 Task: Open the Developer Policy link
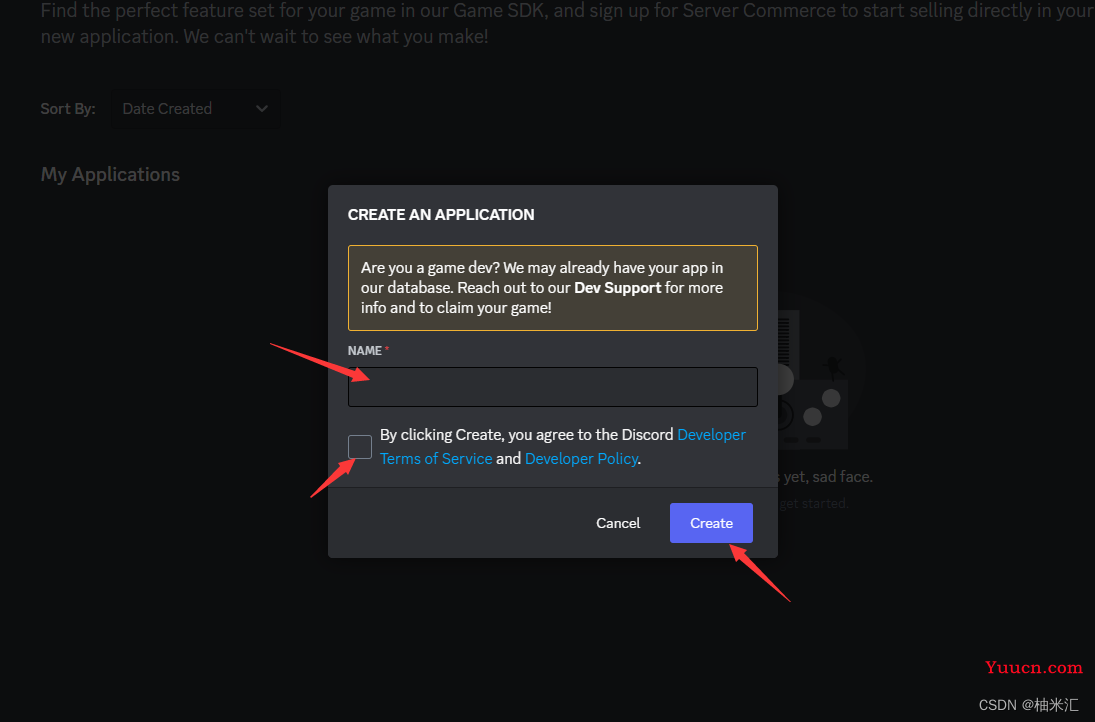pos(581,459)
